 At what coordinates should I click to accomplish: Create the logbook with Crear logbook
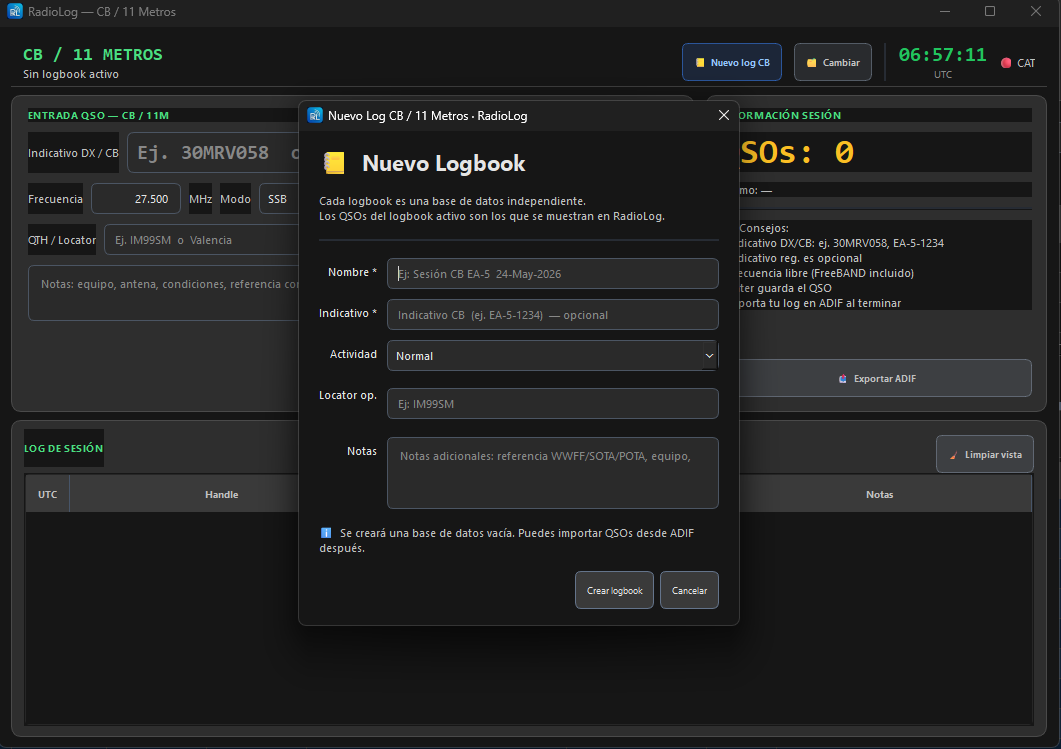pos(614,591)
